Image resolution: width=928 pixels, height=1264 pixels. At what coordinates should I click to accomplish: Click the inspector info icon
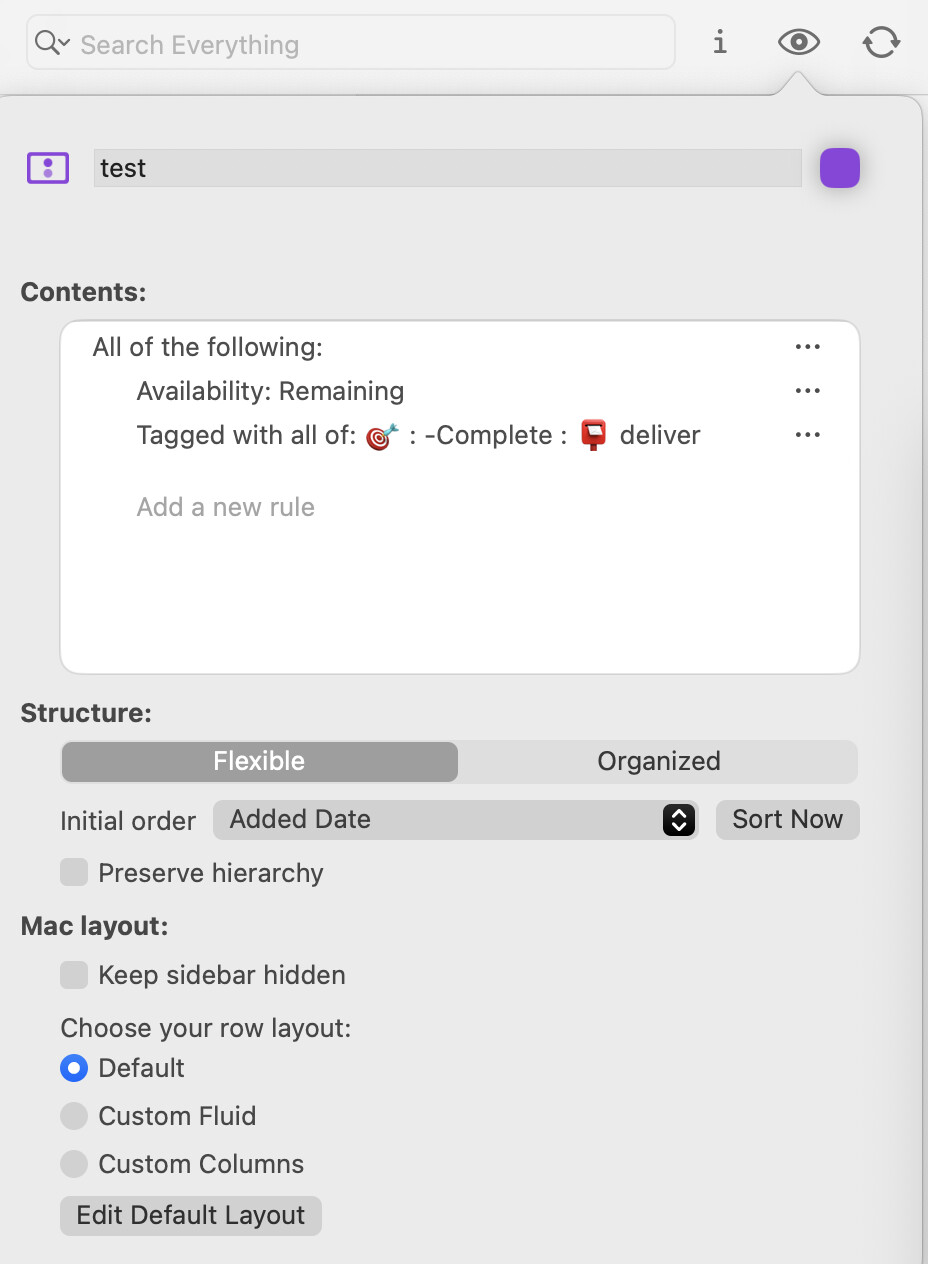click(719, 42)
